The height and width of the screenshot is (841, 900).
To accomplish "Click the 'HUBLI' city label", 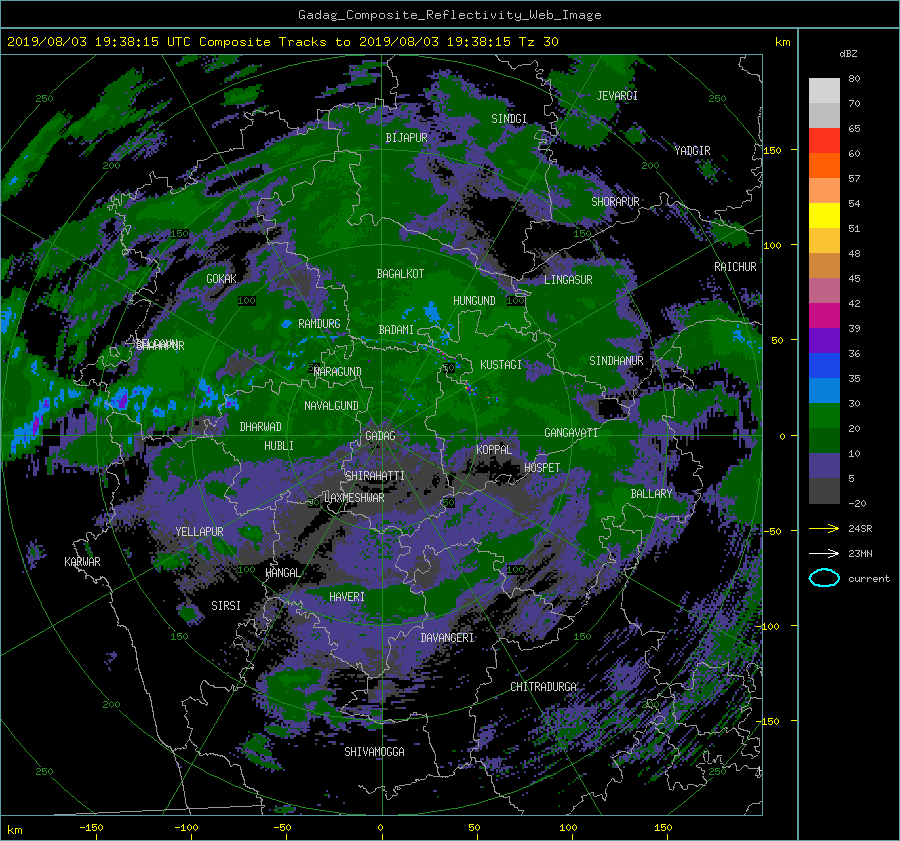I will click(279, 445).
